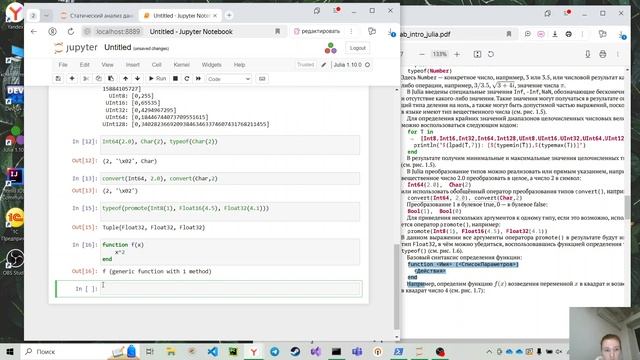
Task: Insert a cell below with plus icon
Action: coord(72,78)
